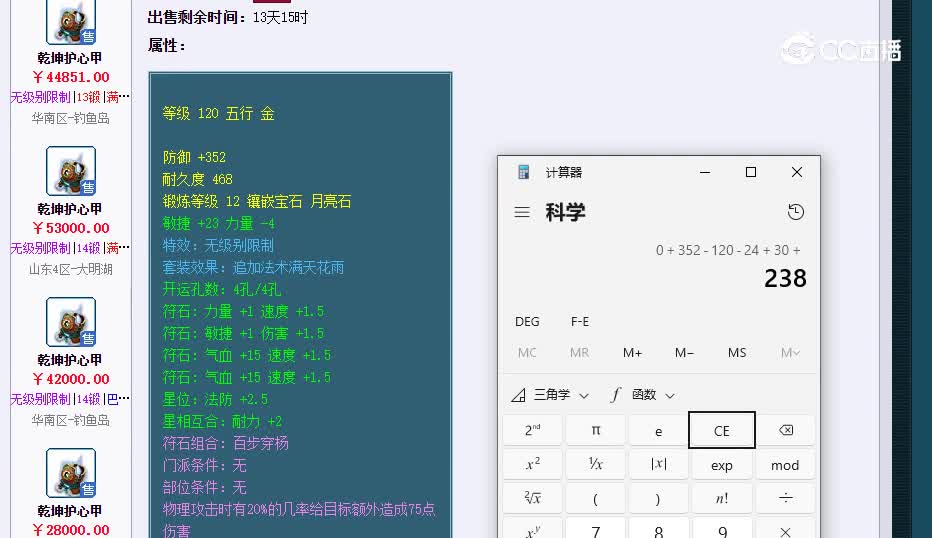This screenshot has width=932, height=538.
Task: Click server label 山东4区-大明湖
Action: [71, 269]
